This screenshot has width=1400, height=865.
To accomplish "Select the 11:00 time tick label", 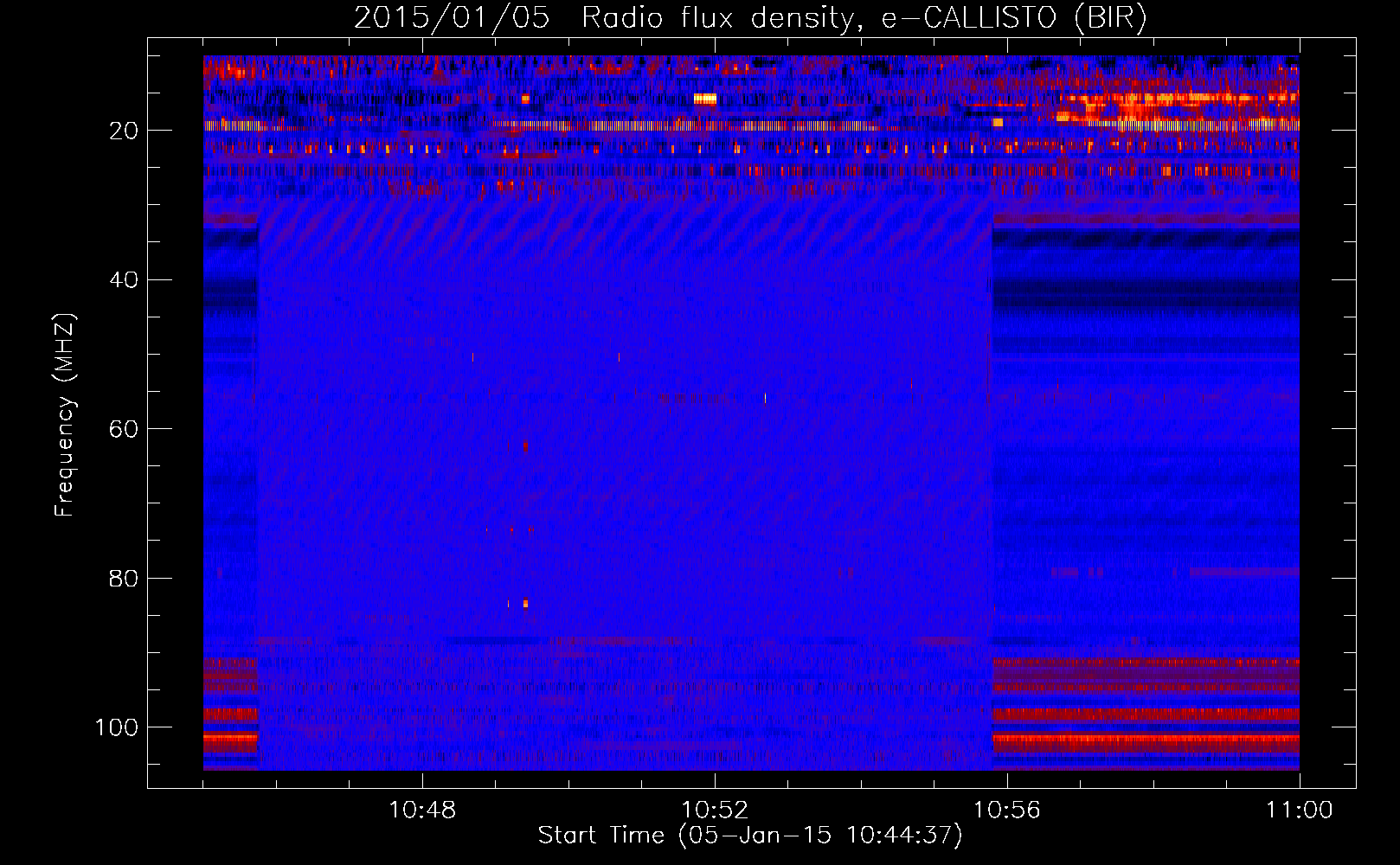I will [x=1299, y=811].
